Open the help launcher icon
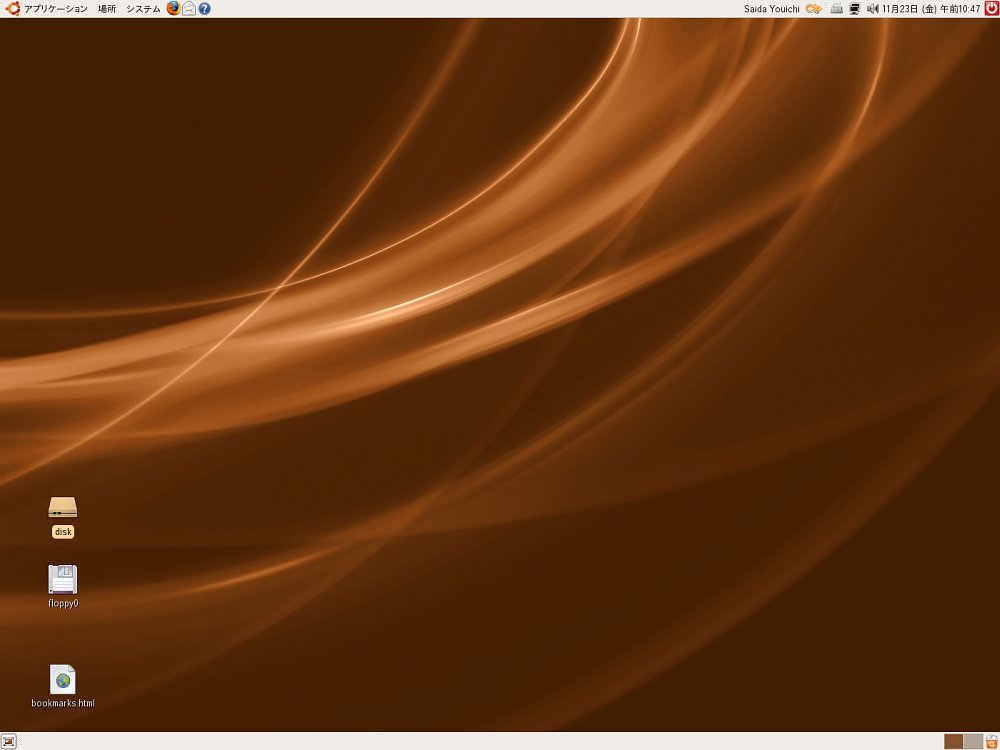 click(204, 9)
